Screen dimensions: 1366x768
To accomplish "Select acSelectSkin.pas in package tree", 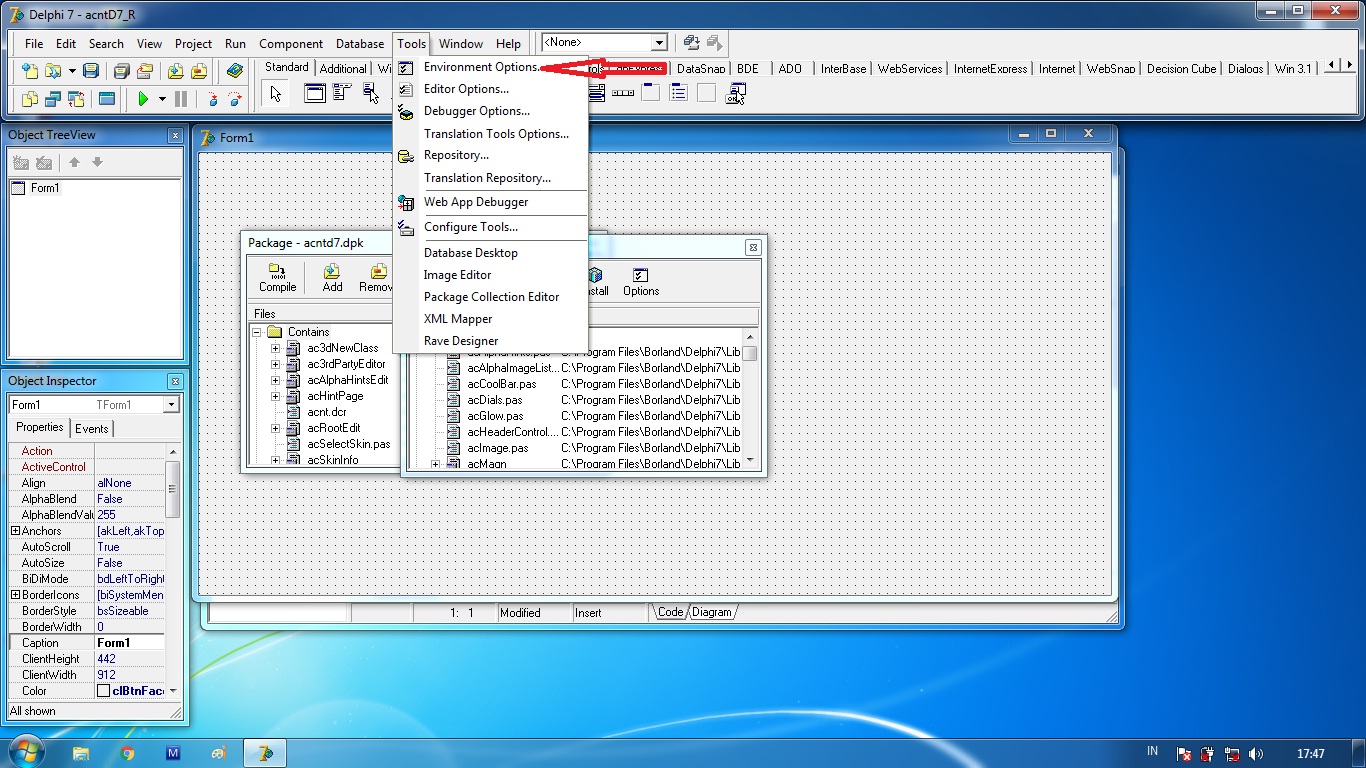I will pos(348,444).
